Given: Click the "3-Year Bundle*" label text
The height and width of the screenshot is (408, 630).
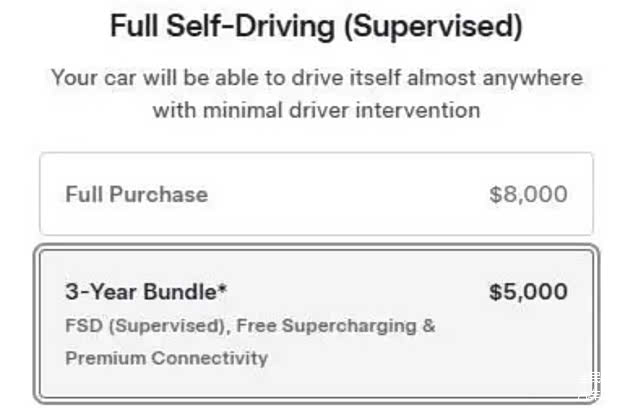Looking at the screenshot, I should click(x=146, y=292).
